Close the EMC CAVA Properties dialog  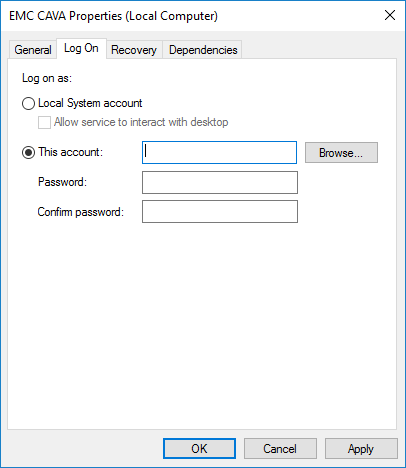pyautogui.click(x=390, y=15)
